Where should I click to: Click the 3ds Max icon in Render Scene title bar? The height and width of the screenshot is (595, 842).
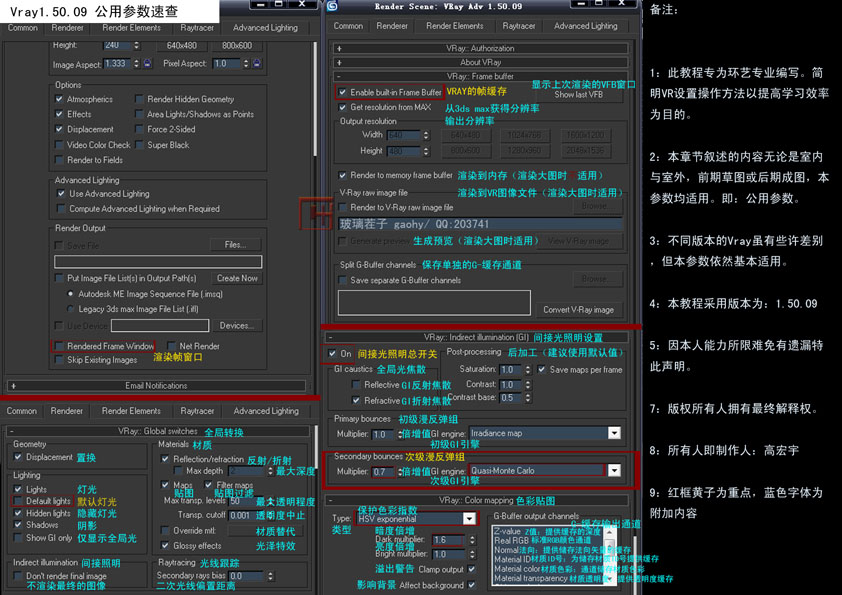pyautogui.click(x=332, y=6)
